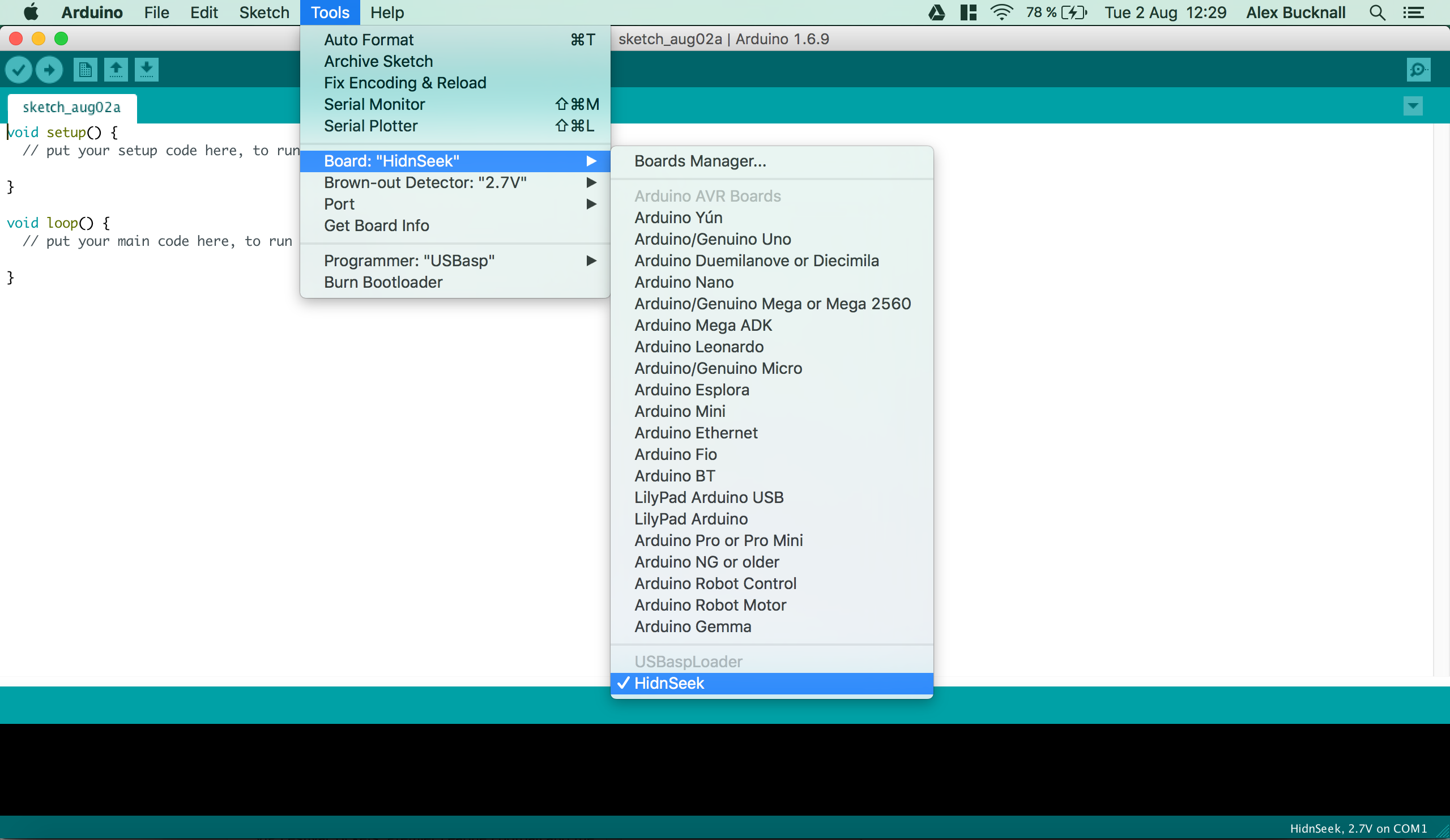Click the Verify checkmark toolbar icon
Screen dimensions: 1450x840
pyautogui.click(x=19, y=70)
